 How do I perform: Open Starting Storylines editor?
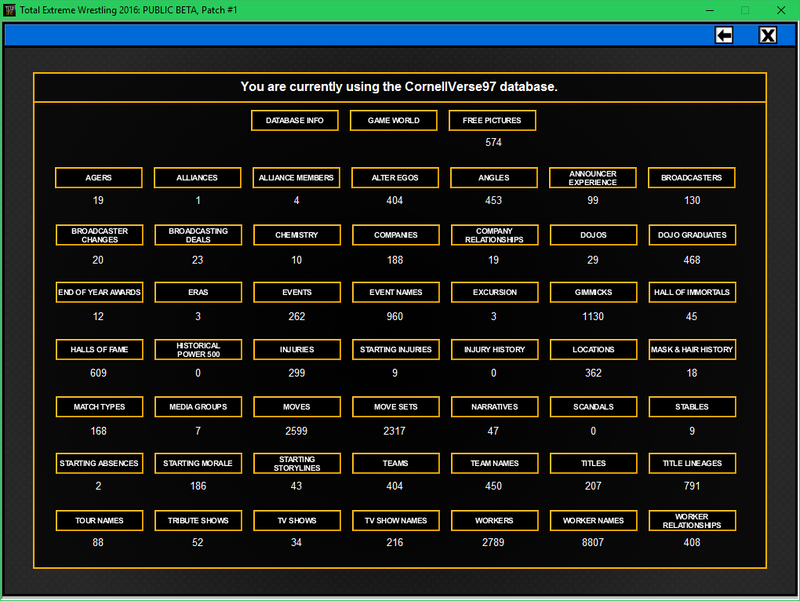click(x=297, y=463)
